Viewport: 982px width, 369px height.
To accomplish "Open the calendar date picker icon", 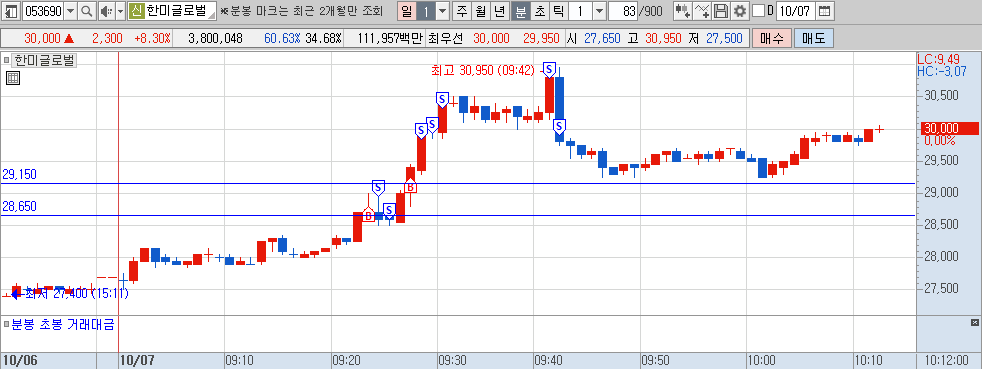I will pyautogui.click(x=825, y=11).
